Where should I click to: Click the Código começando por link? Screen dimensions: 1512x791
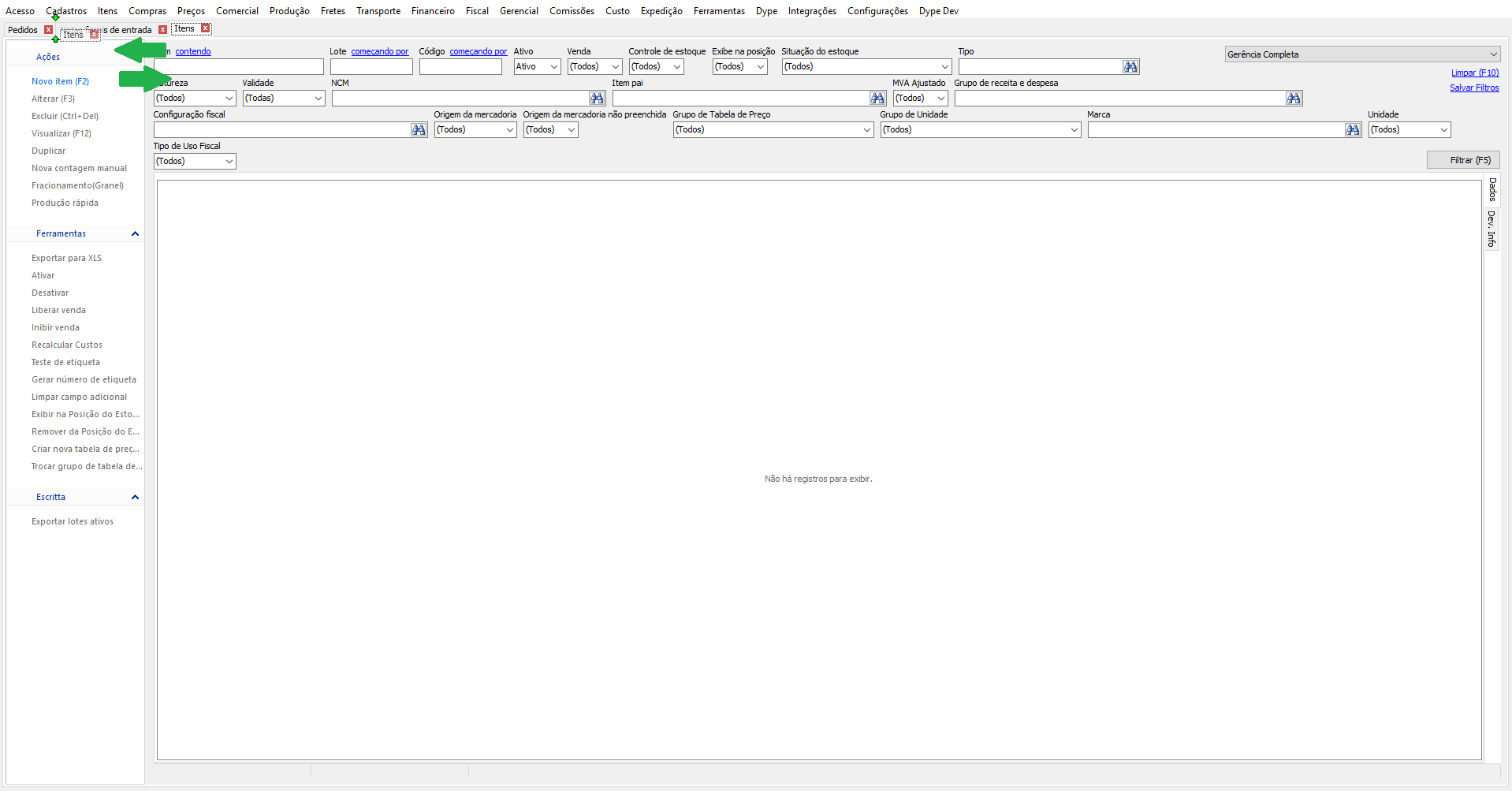[x=479, y=51]
